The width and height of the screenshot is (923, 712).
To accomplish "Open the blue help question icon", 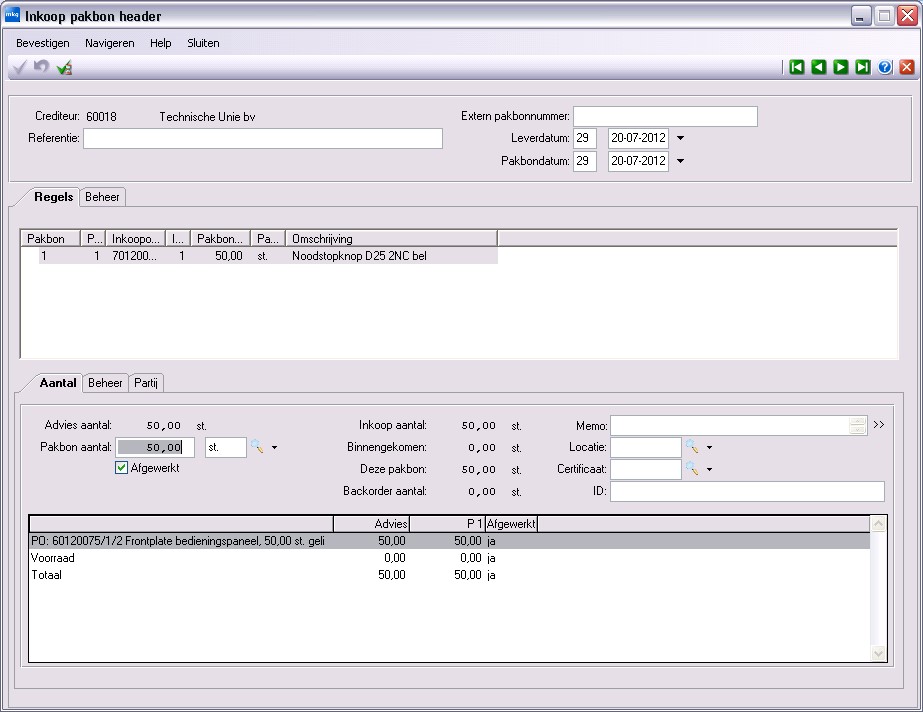I will tap(885, 67).
